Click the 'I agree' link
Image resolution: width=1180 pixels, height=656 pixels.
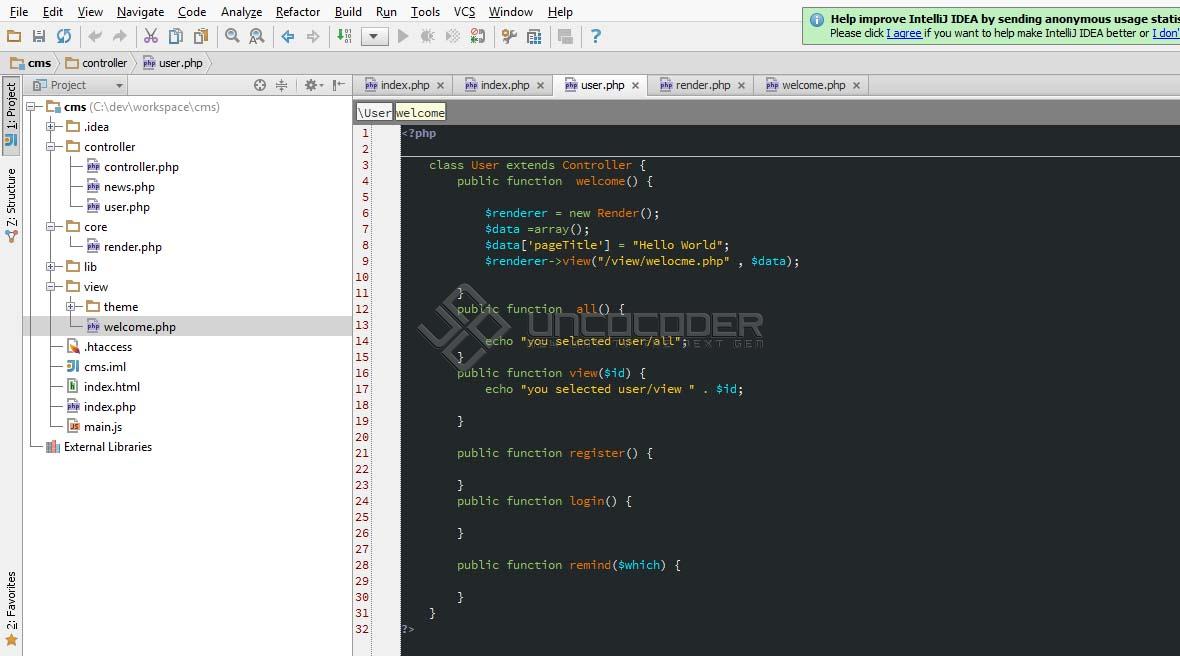904,33
